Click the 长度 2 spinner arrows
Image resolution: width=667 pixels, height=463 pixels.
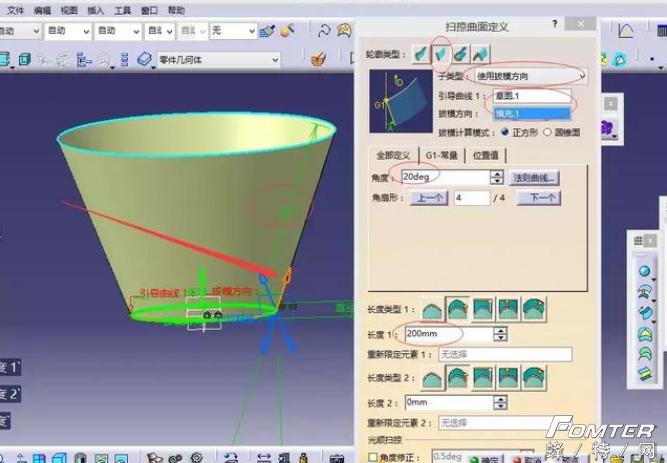500,403
